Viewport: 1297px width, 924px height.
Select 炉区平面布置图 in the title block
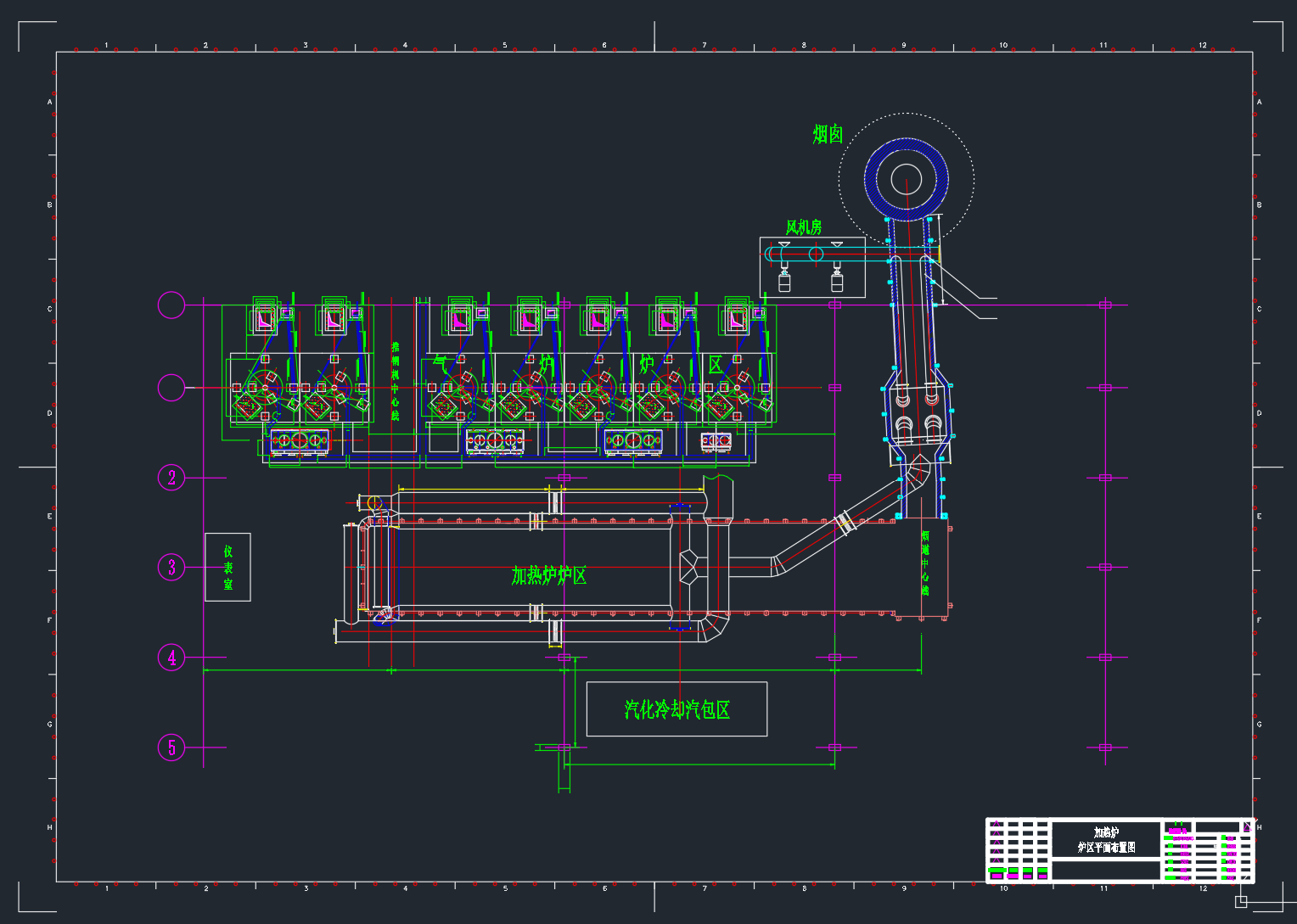[x=1106, y=847]
